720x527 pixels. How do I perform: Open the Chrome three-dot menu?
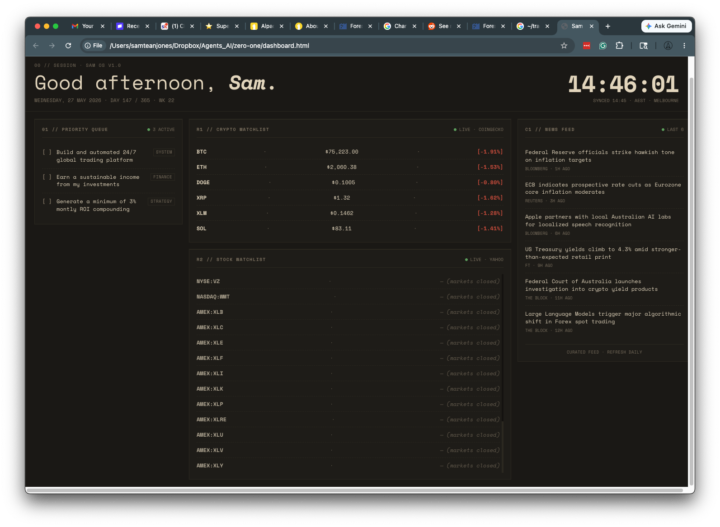(684, 45)
